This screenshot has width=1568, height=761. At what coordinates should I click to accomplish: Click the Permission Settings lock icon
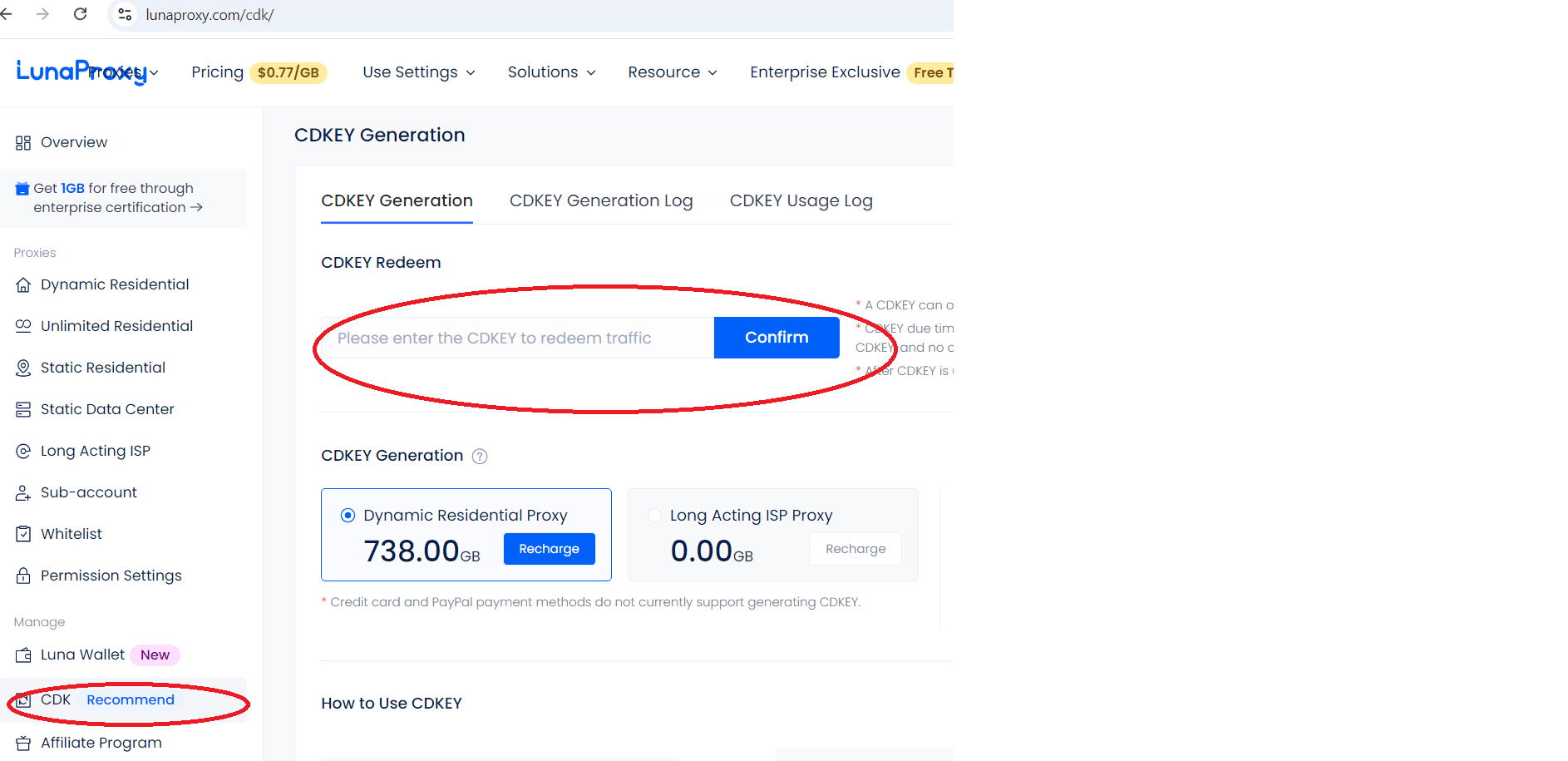coord(23,576)
